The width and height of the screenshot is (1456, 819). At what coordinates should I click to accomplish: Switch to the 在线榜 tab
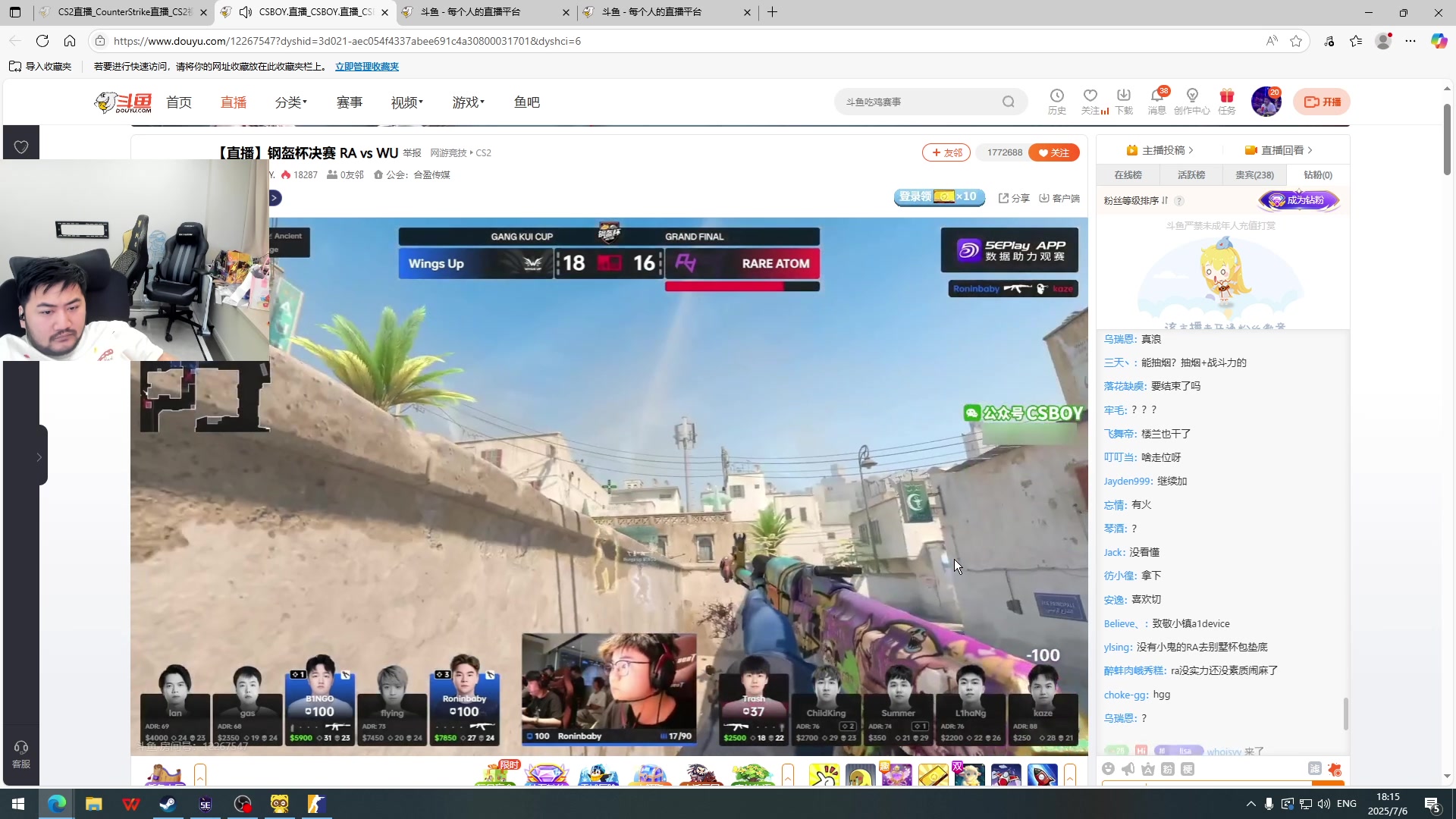point(1128,175)
